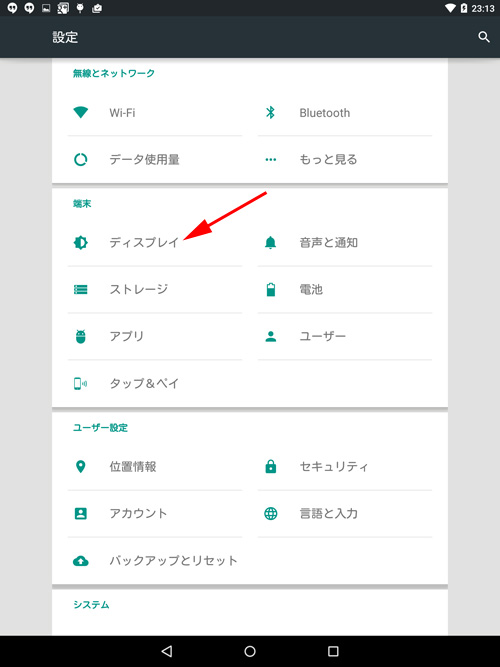Tap the battery icon beside 電池
This screenshot has width=500, height=667.
coord(271,289)
